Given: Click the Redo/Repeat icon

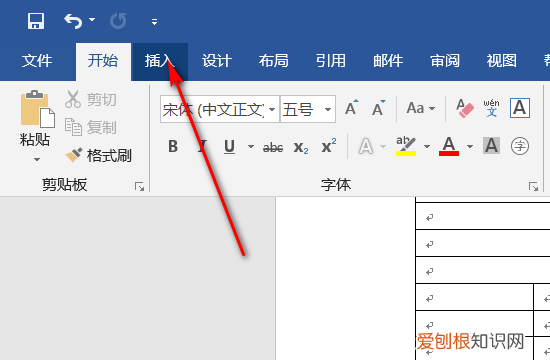Looking at the screenshot, I should click(x=118, y=21).
